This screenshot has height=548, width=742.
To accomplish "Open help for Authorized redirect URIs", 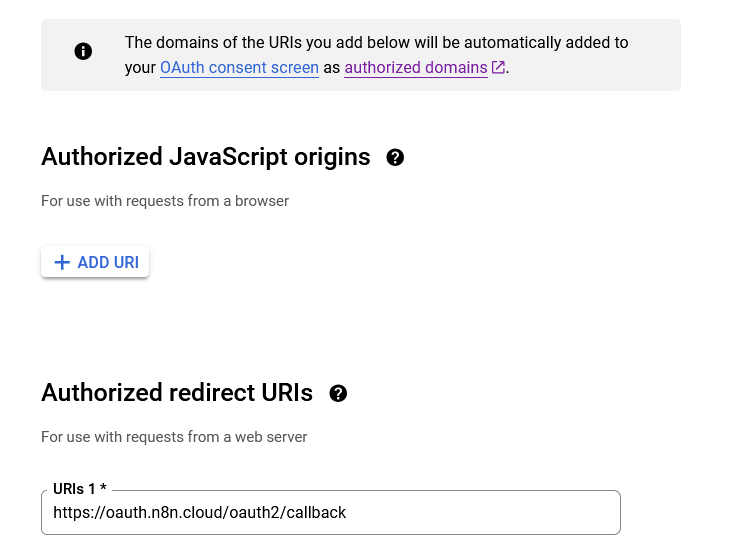I will tap(338, 393).
